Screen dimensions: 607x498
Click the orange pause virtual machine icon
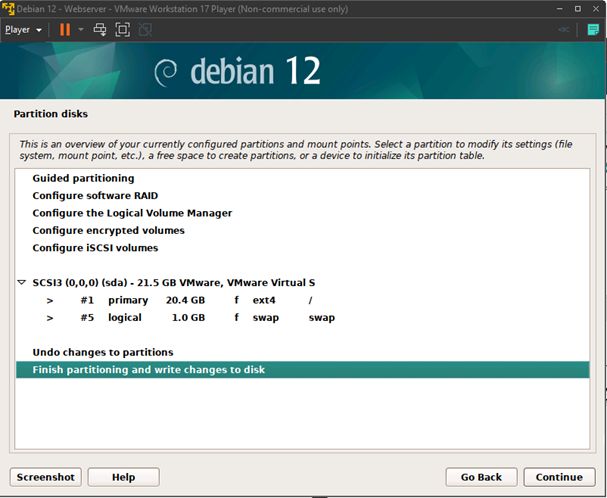coord(65,30)
